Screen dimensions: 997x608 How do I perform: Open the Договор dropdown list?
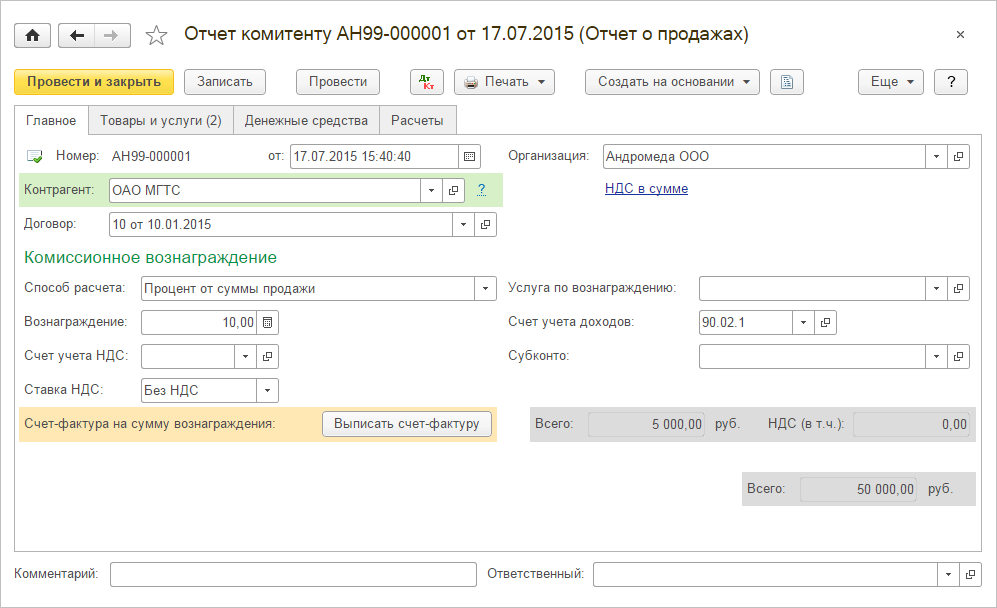pos(463,225)
